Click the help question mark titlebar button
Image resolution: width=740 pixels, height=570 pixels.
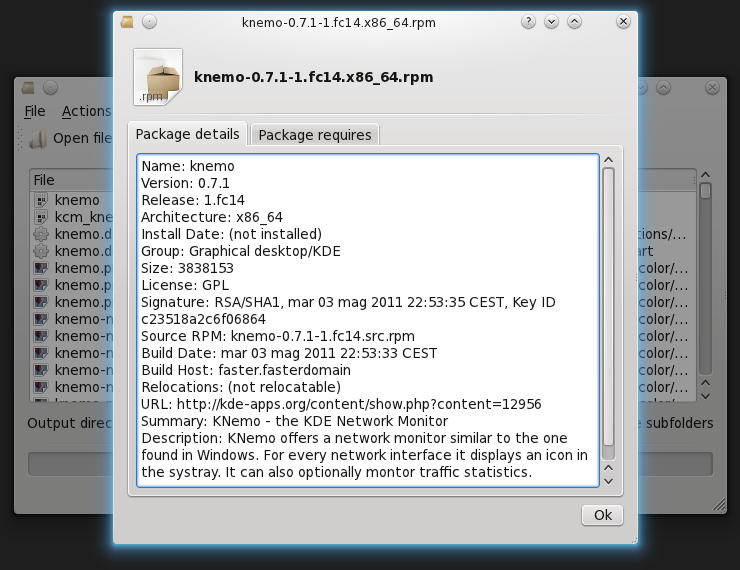coord(529,22)
